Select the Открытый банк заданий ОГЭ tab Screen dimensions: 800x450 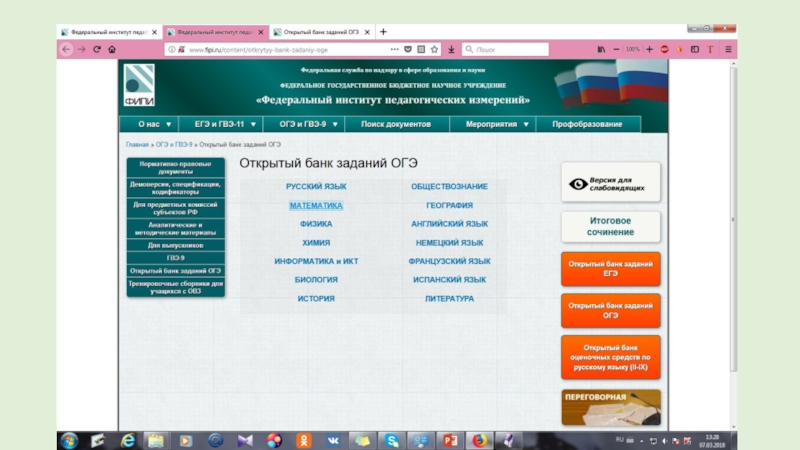322,32
